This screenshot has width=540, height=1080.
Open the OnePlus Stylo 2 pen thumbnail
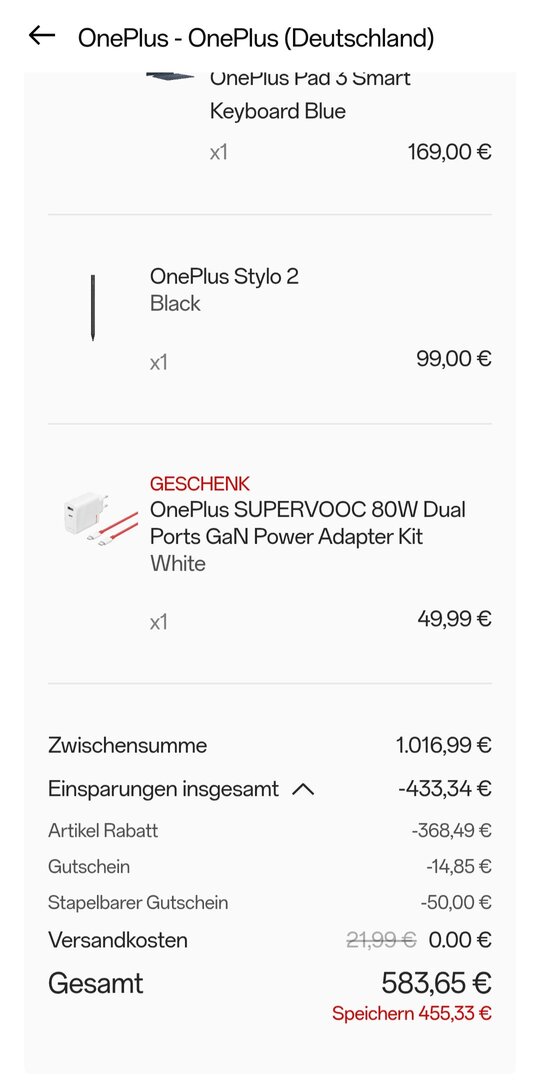click(x=93, y=308)
